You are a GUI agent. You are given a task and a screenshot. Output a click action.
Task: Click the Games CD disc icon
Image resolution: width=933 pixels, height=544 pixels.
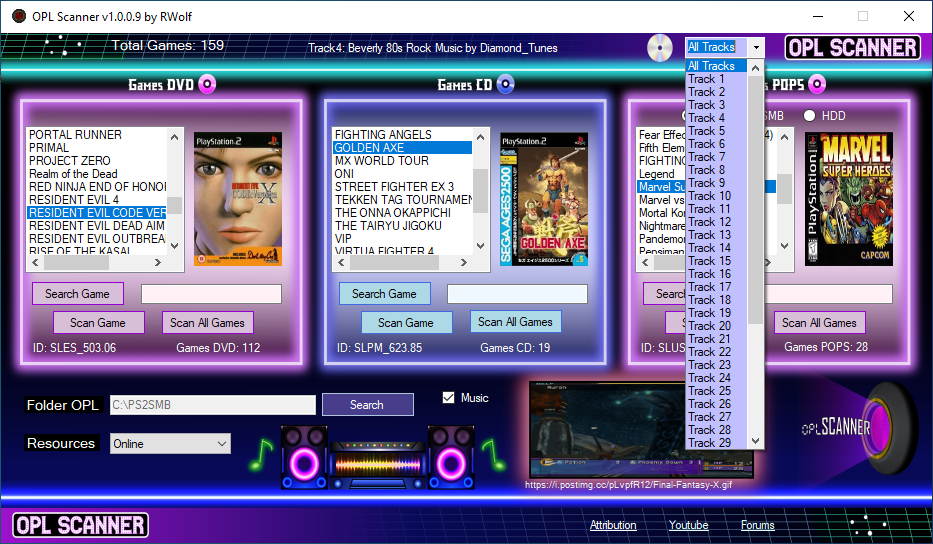click(505, 85)
